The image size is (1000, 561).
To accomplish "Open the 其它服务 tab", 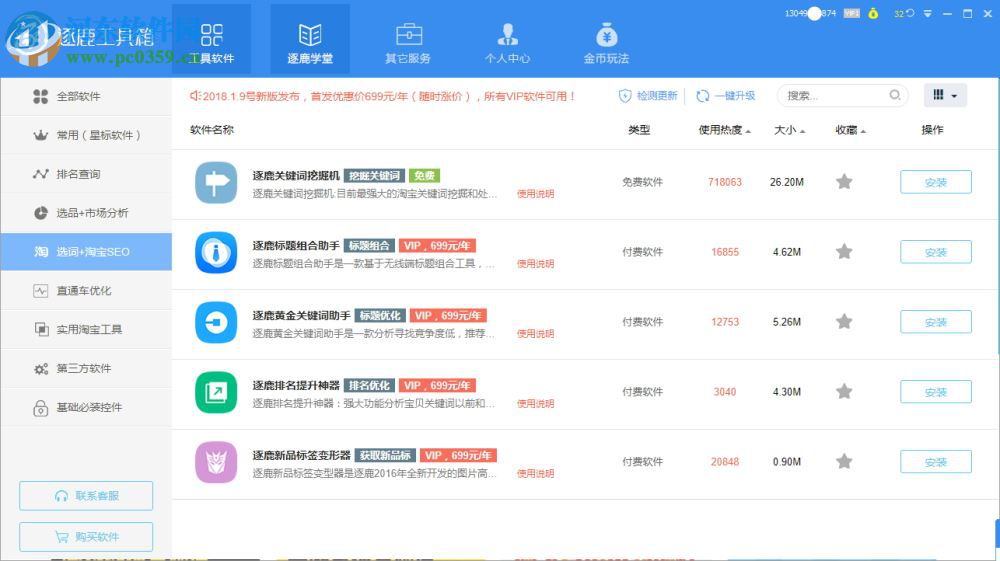I will pyautogui.click(x=408, y=44).
